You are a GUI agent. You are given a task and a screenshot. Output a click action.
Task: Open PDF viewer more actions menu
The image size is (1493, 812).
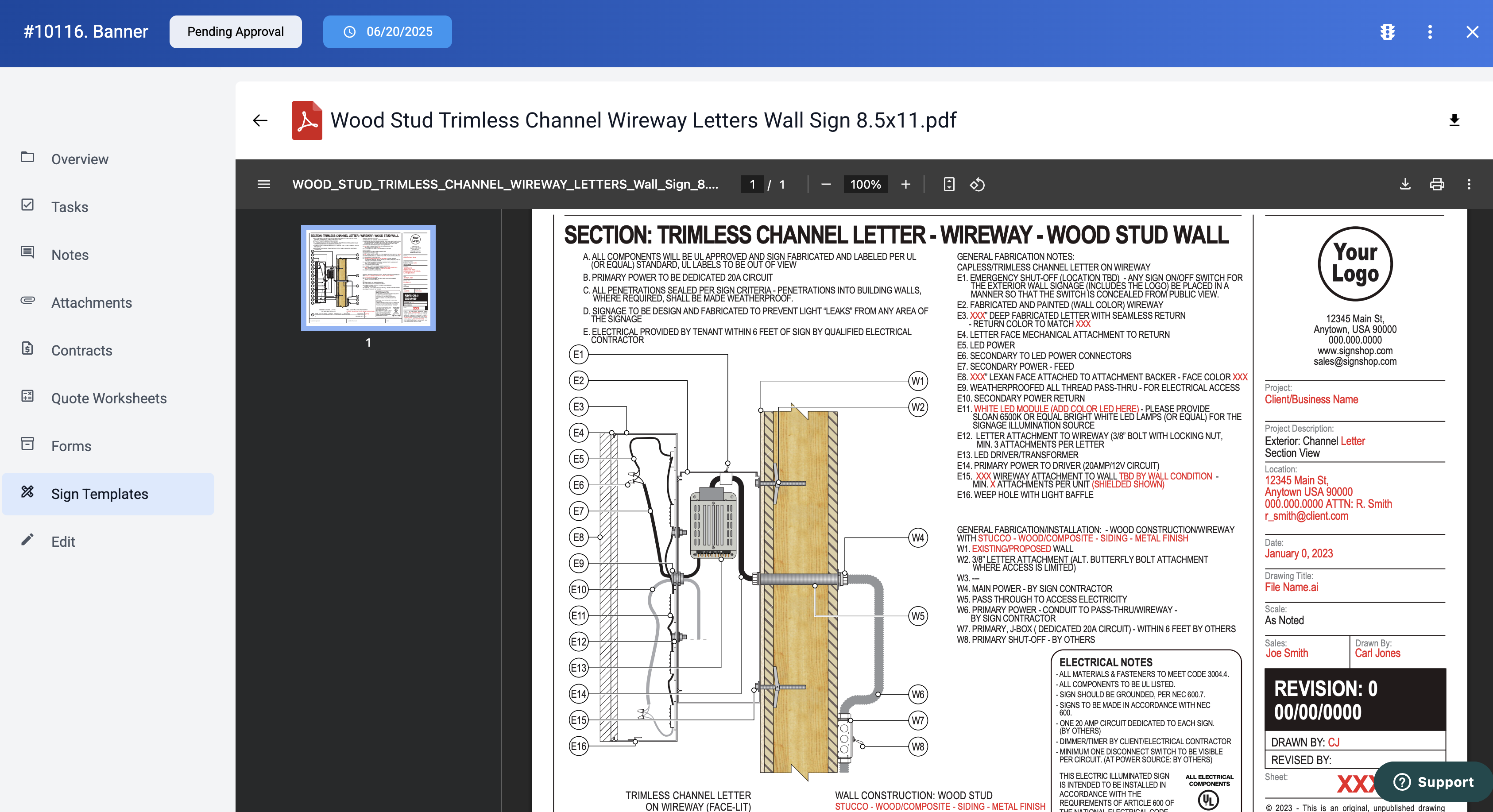(x=1469, y=184)
